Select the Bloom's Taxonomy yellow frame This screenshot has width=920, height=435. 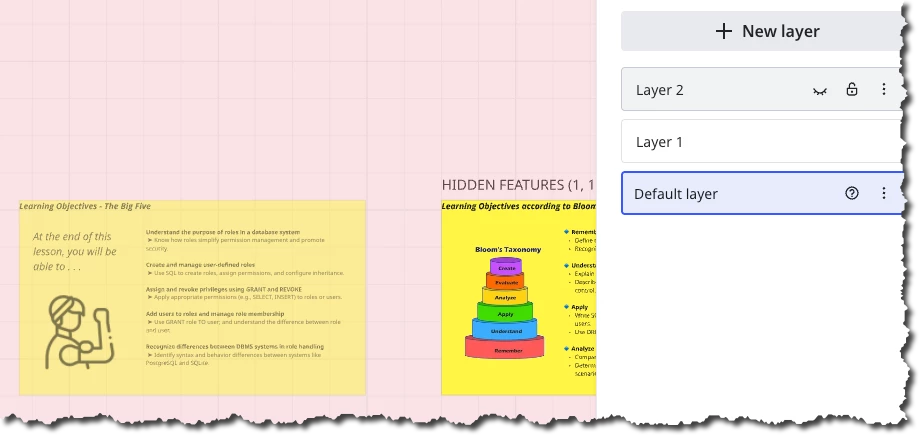point(519,298)
